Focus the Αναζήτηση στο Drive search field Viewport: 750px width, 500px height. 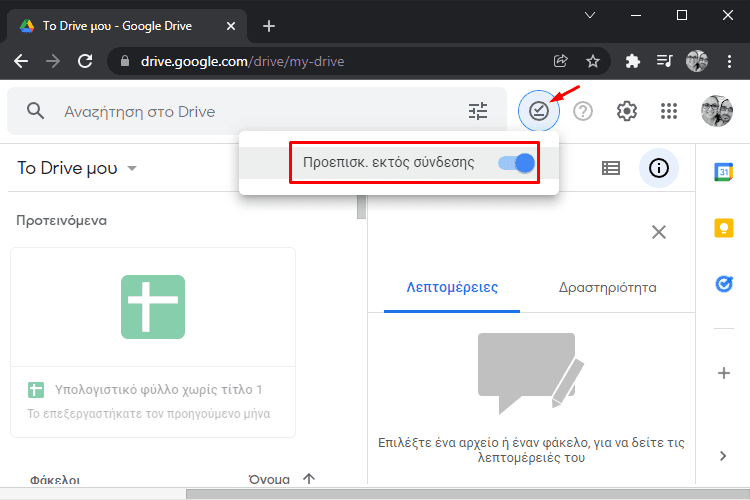click(x=257, y=111)
